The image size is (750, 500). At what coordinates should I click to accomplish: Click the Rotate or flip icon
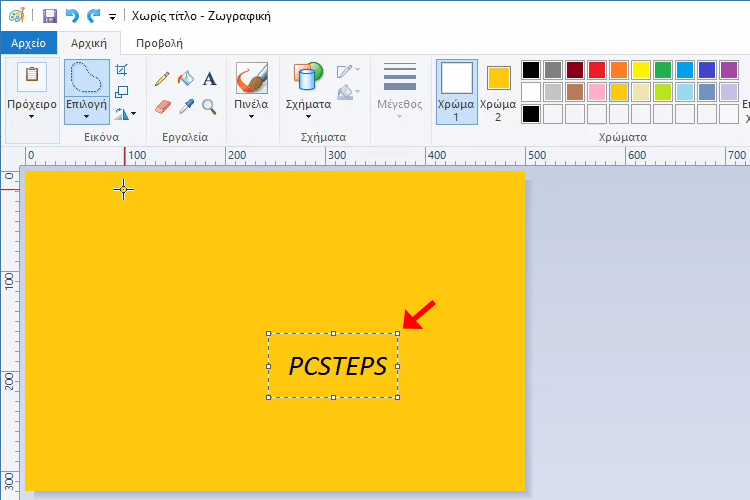pos(121,114)
